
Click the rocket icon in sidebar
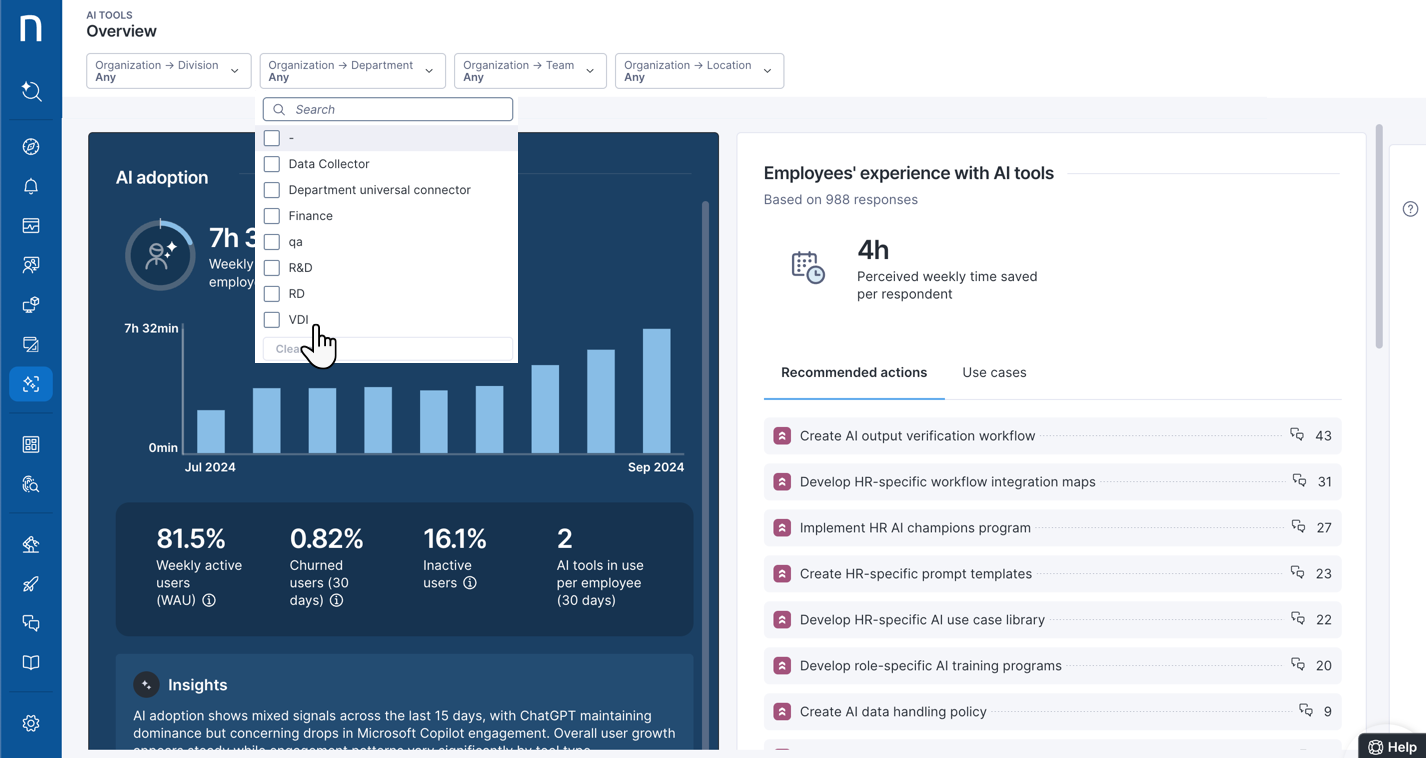(31, 584)
